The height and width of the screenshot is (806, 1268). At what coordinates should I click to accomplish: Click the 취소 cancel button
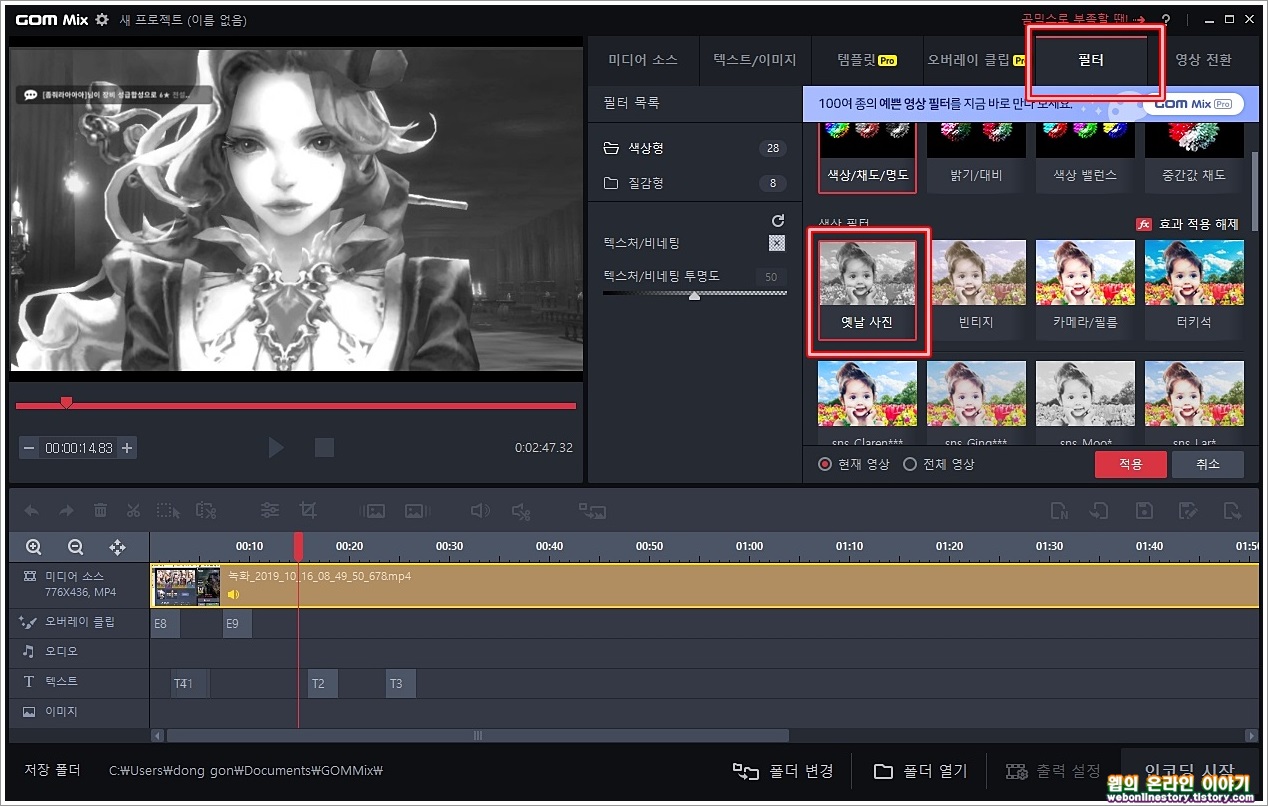1208,464
